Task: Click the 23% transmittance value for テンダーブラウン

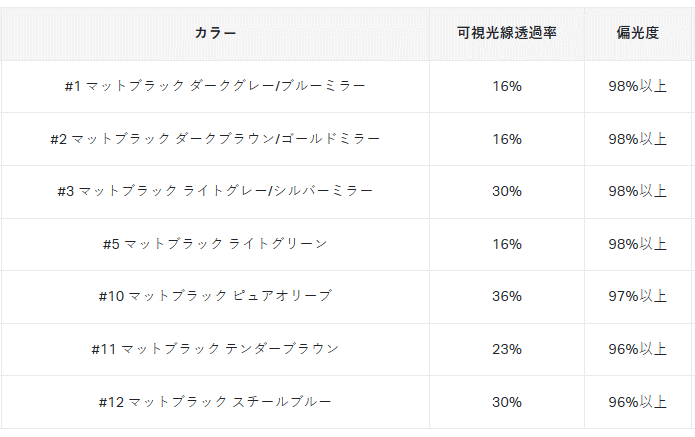Action: pyautogui.click(x=507, y=349)
